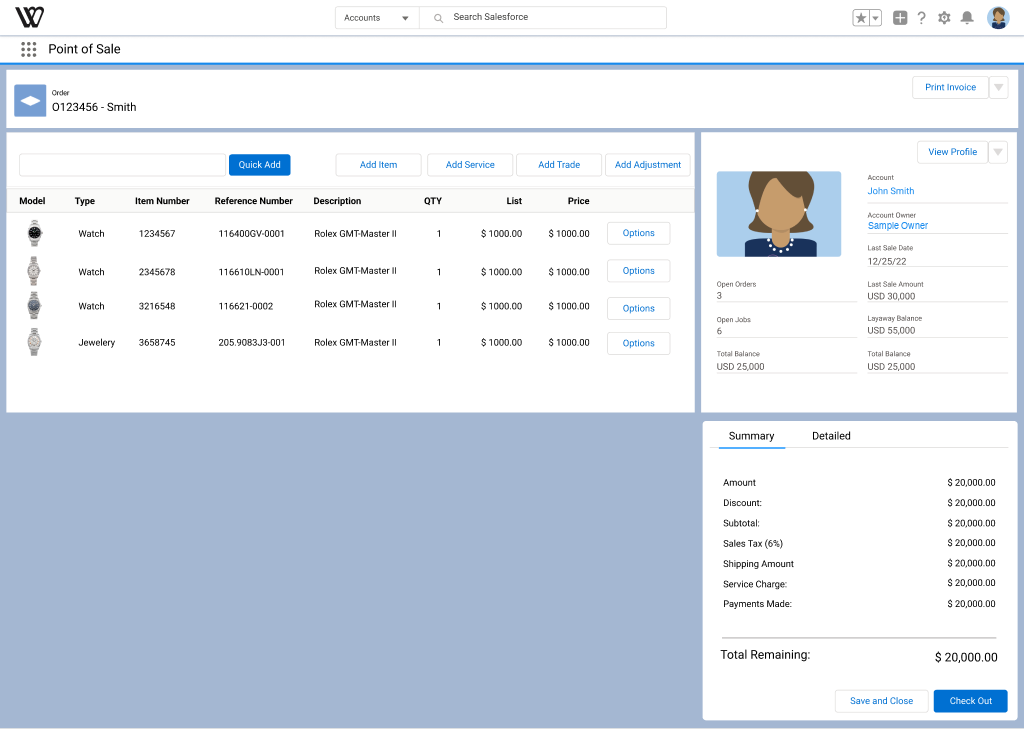The image size is (1024, 729).
Task: Expand the arrow beside Print Invoice
Action: click(x=999, y=88)
